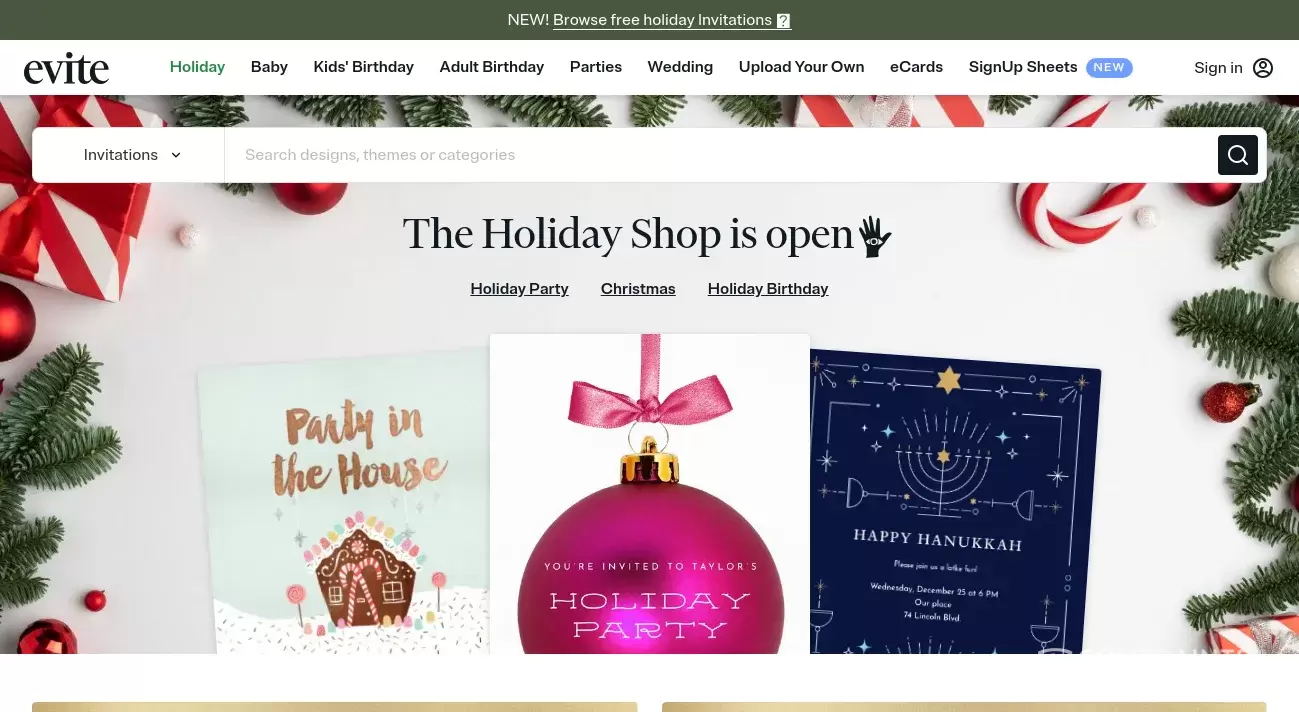Viewport: 1299px width, 712px height.
Task: Click the icon after Browse free holiday Invitations
Action: pos(784,20)
